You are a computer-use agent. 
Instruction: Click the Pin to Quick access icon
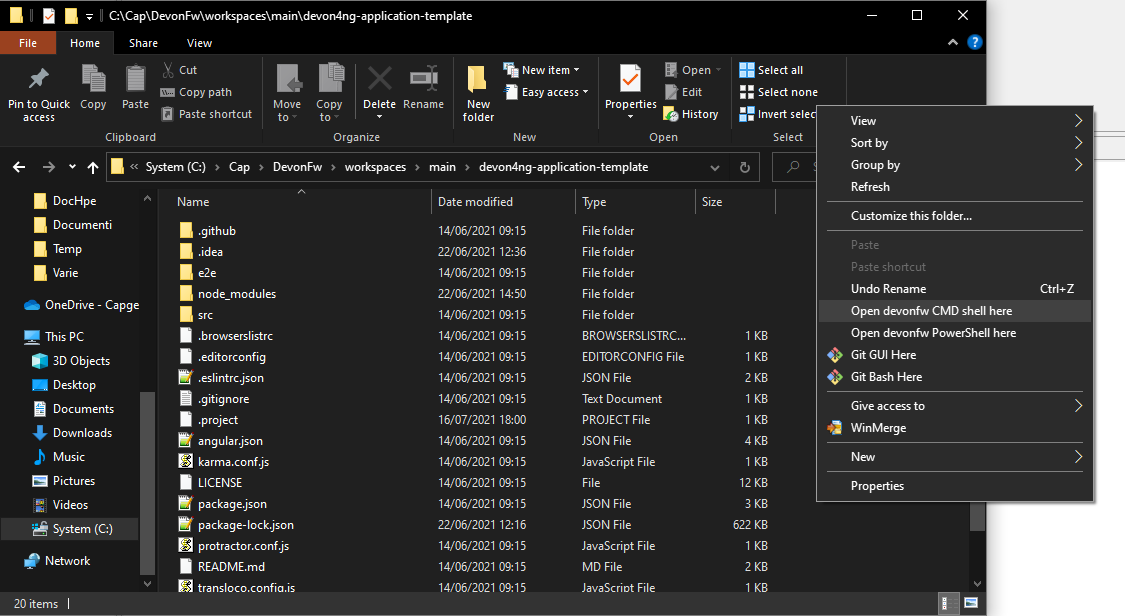point(38,80)
